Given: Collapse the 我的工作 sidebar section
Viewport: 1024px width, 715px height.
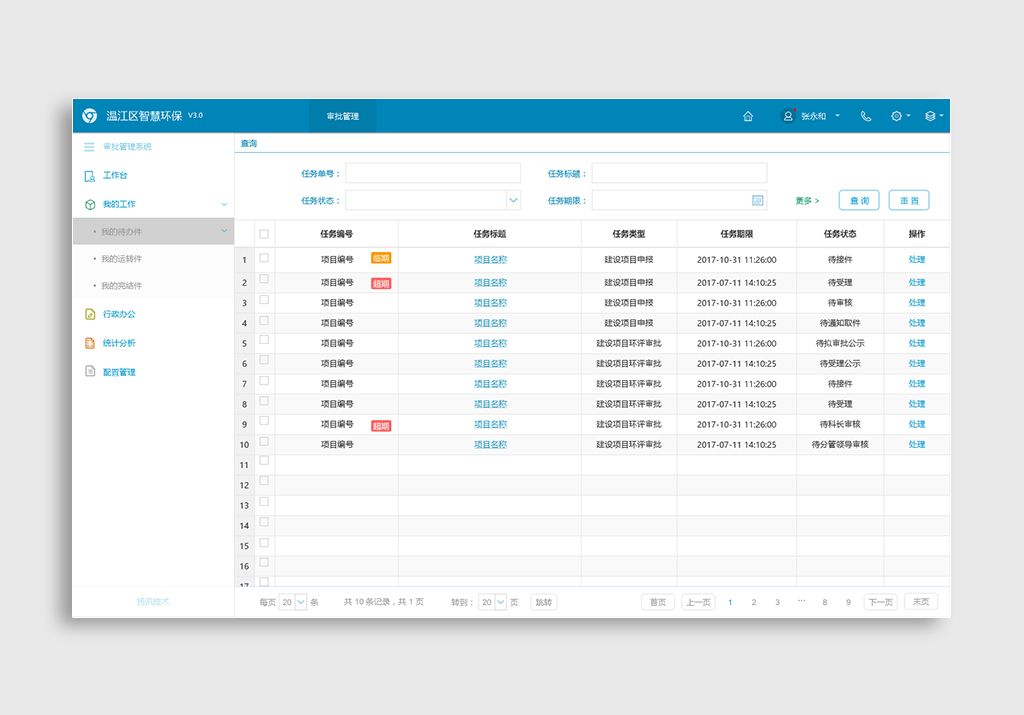Looking at the screenshot, I should 224,204.
